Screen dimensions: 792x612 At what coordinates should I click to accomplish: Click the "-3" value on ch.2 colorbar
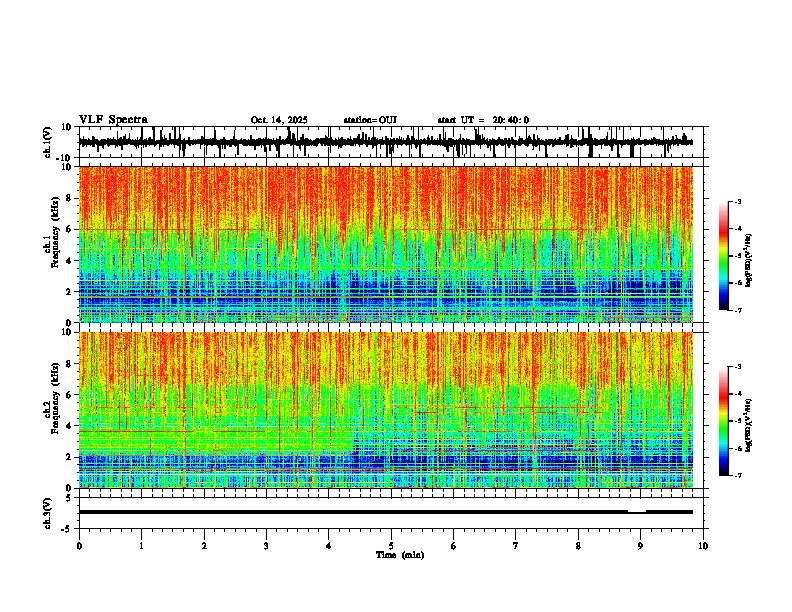(738, 367)
